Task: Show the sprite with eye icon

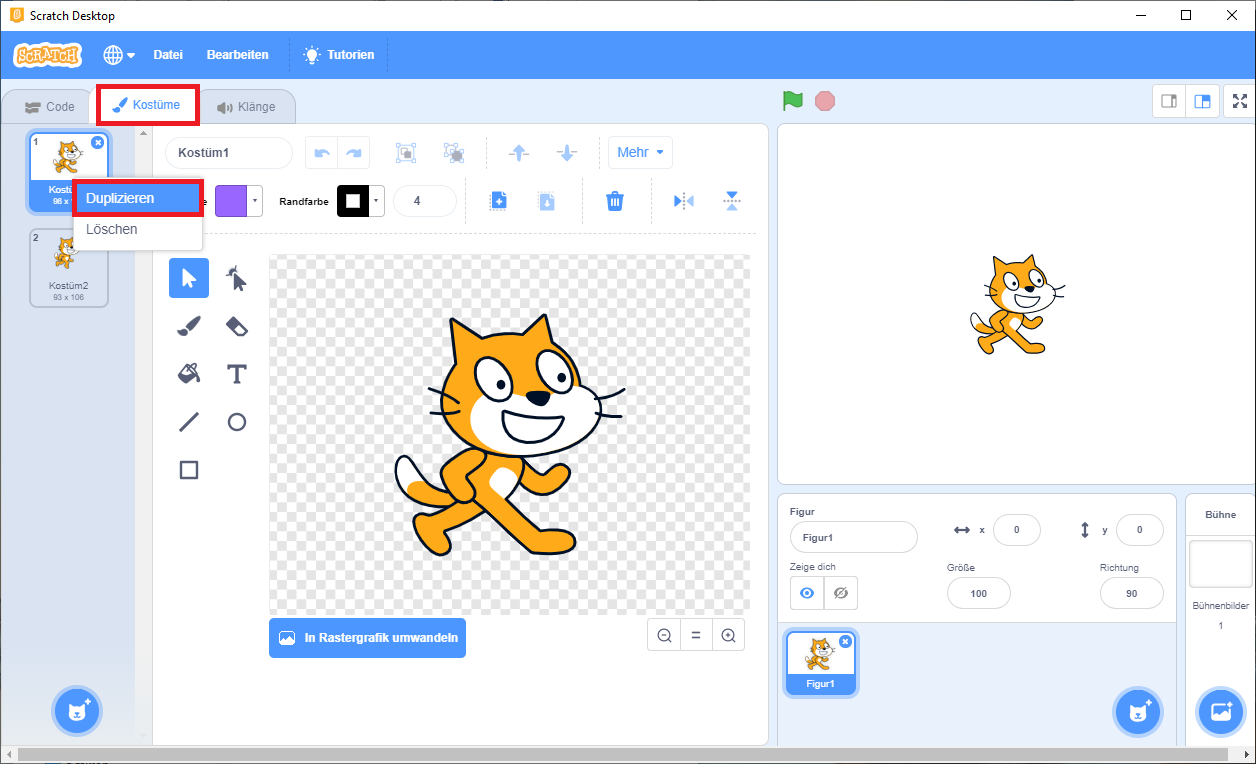Action: click(806, 593)
